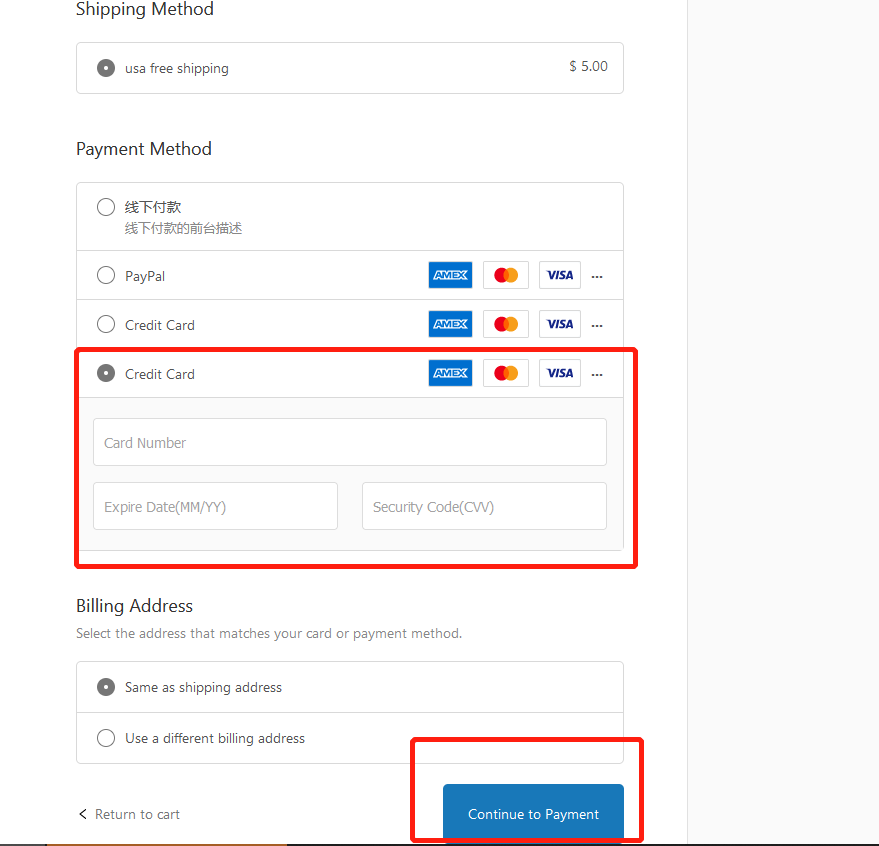Click the AMEX icon in selected Credit Card row
This screenshot has height=846, width=879.
tap(450, 373)
